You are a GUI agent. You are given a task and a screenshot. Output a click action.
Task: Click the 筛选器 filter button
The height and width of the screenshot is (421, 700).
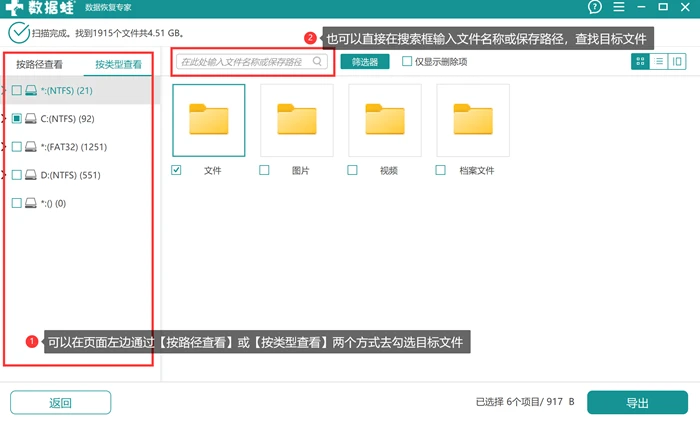pyautogui.click(x=365, y=62)
